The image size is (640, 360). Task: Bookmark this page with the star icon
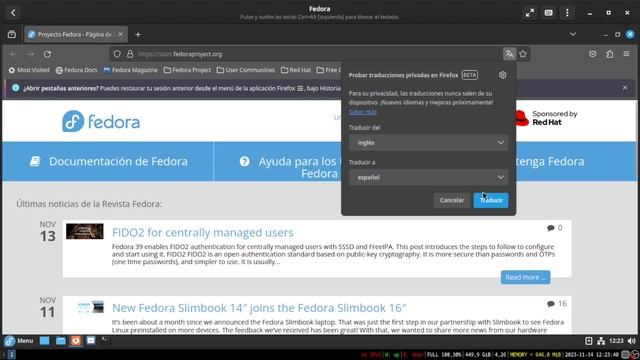click(x=523, y=54)
